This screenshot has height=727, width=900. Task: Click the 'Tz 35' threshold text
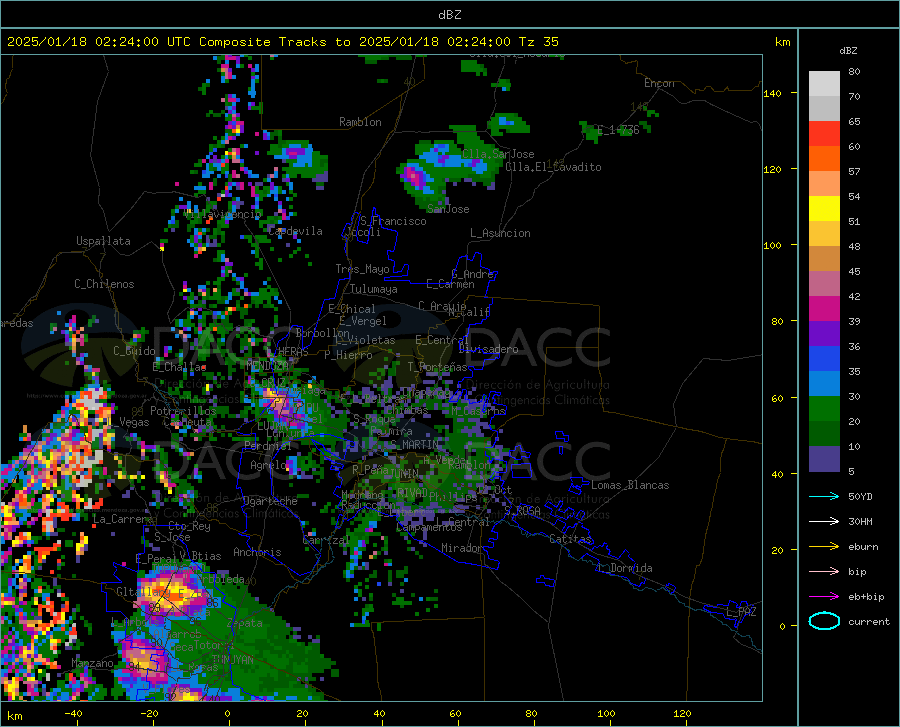[538, 42]
